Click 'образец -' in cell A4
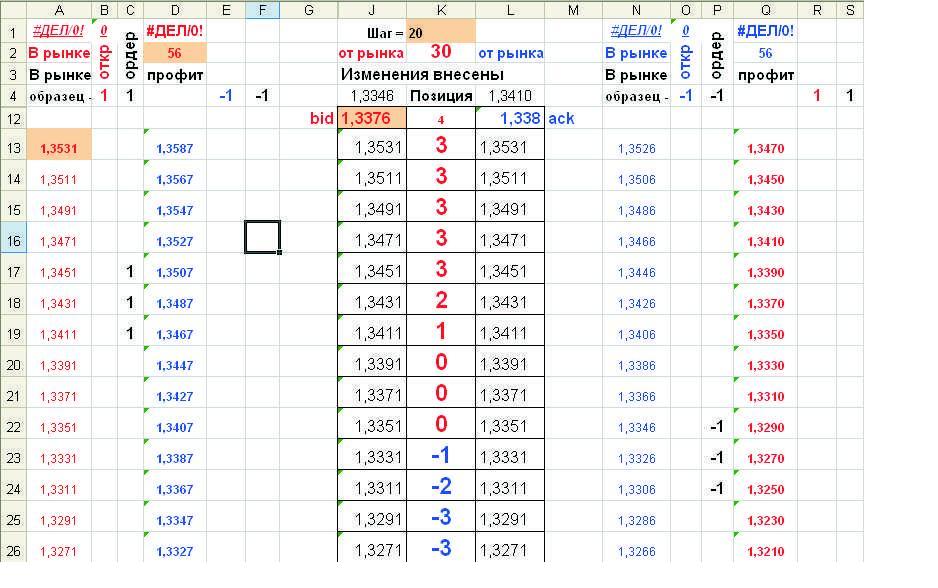 (60, 96)
